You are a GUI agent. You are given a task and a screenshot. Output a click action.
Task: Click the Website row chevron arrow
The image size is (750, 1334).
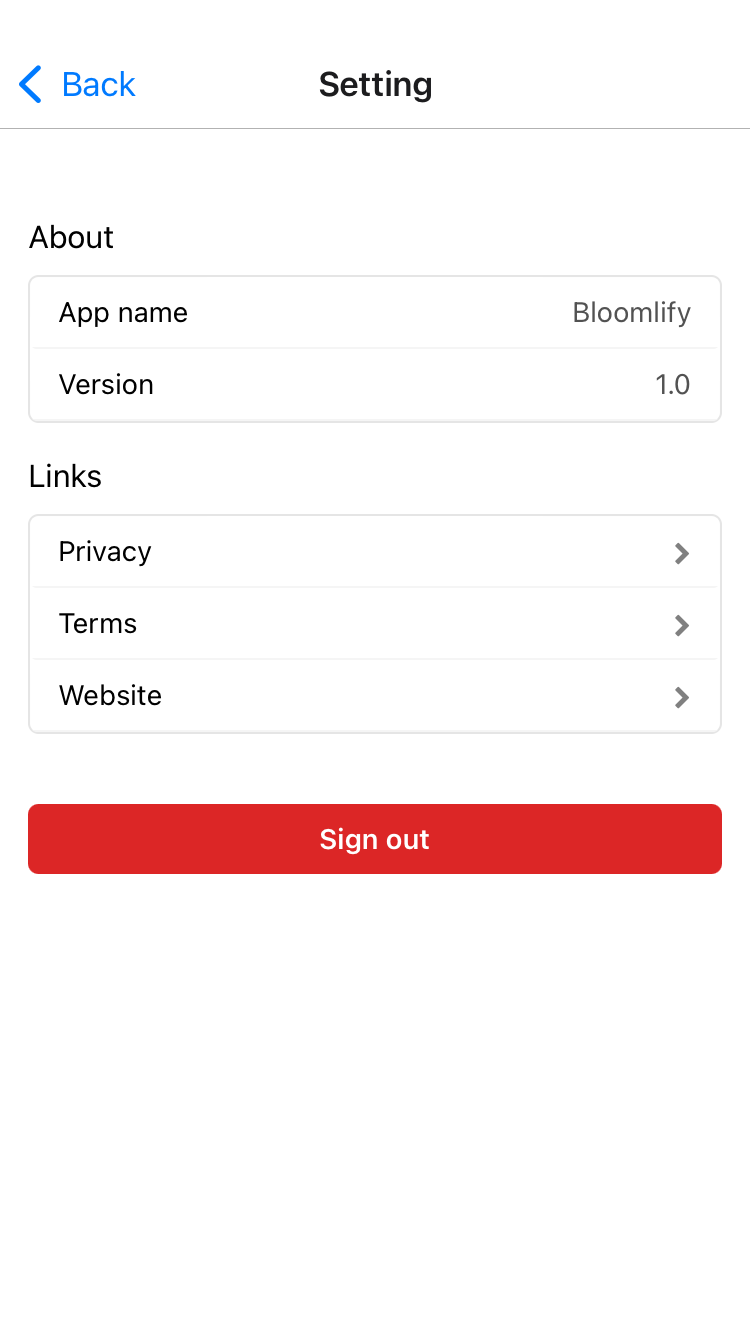click(x=682, y=697)
